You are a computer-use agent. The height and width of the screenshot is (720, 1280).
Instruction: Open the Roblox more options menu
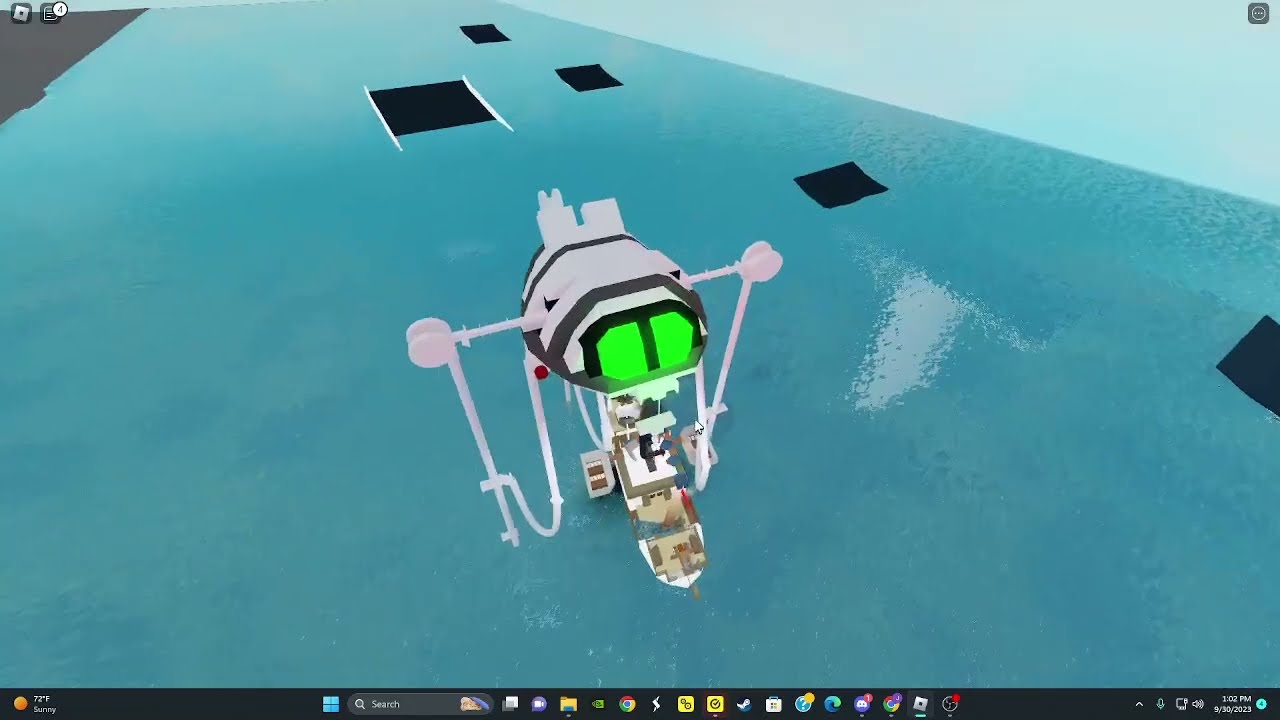[1259, 13]
